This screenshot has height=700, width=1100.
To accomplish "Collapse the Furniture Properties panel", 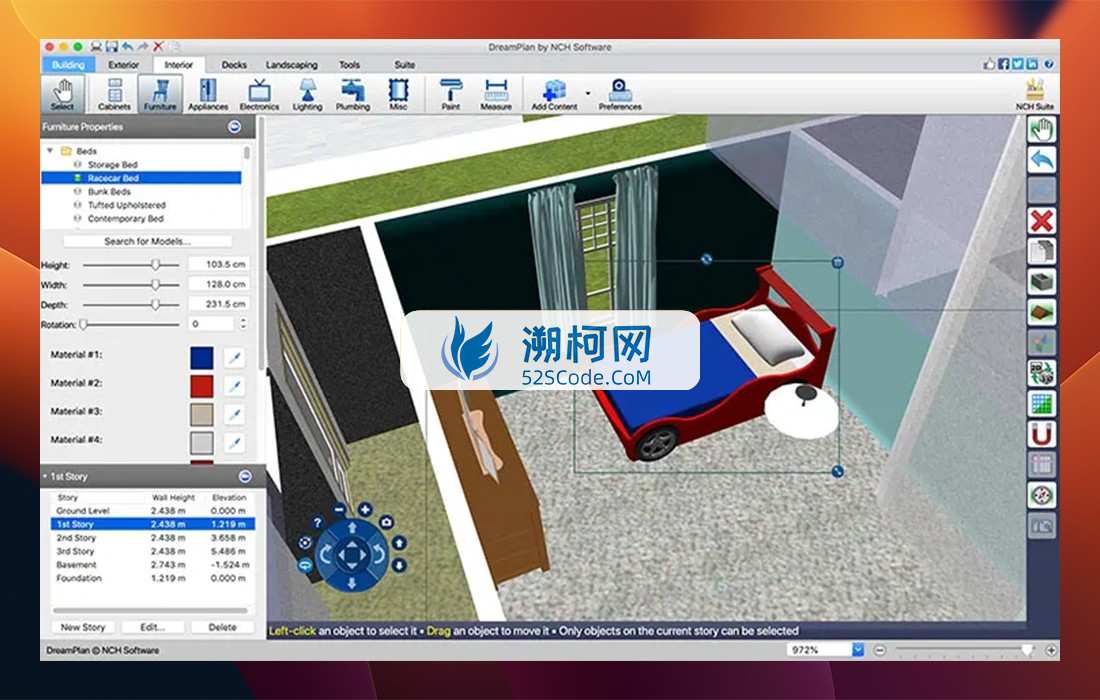I will (x=234, y=127).
